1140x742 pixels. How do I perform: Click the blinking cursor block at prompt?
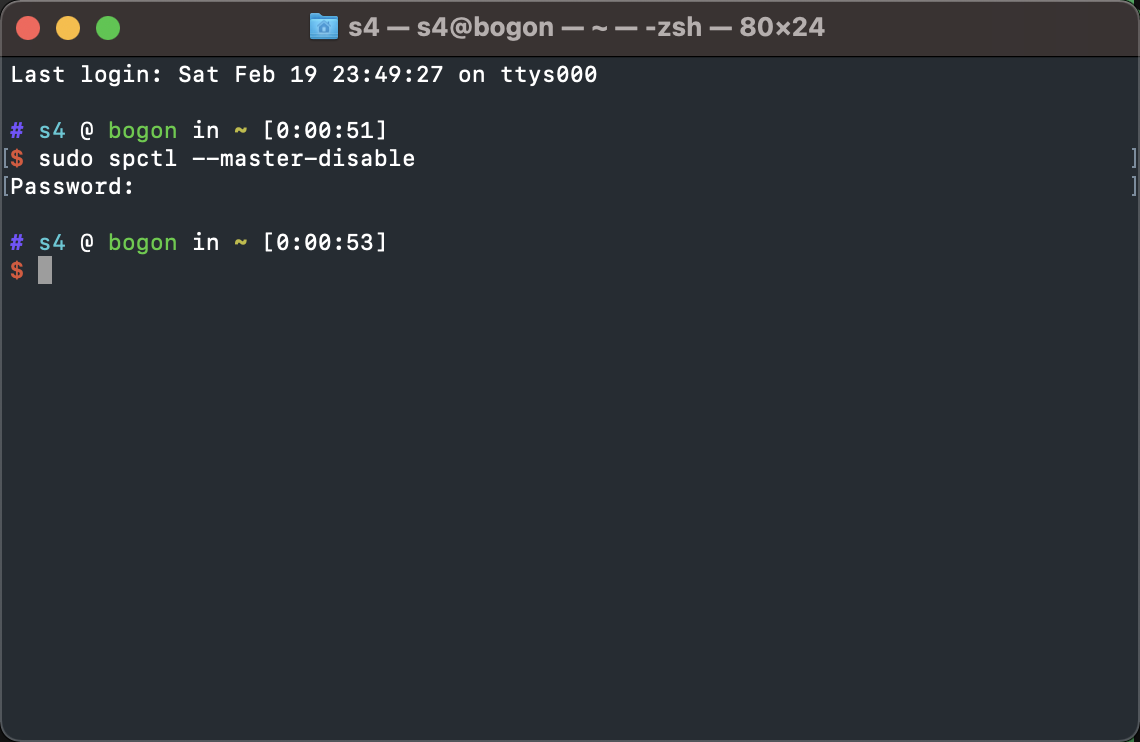tap(45, 270)
